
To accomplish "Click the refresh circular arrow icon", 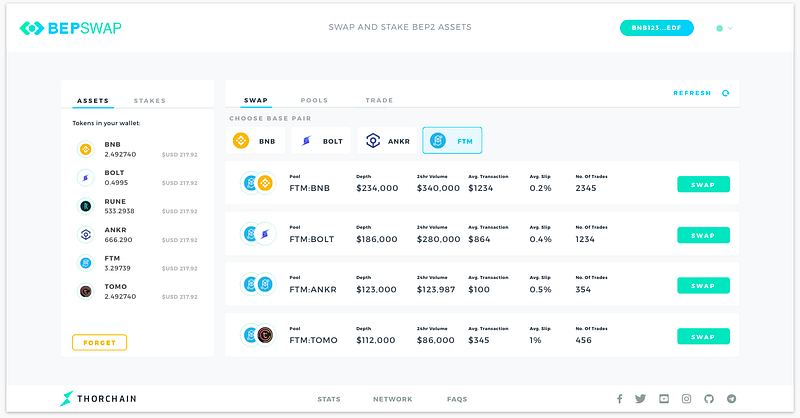I will point(726,93).
